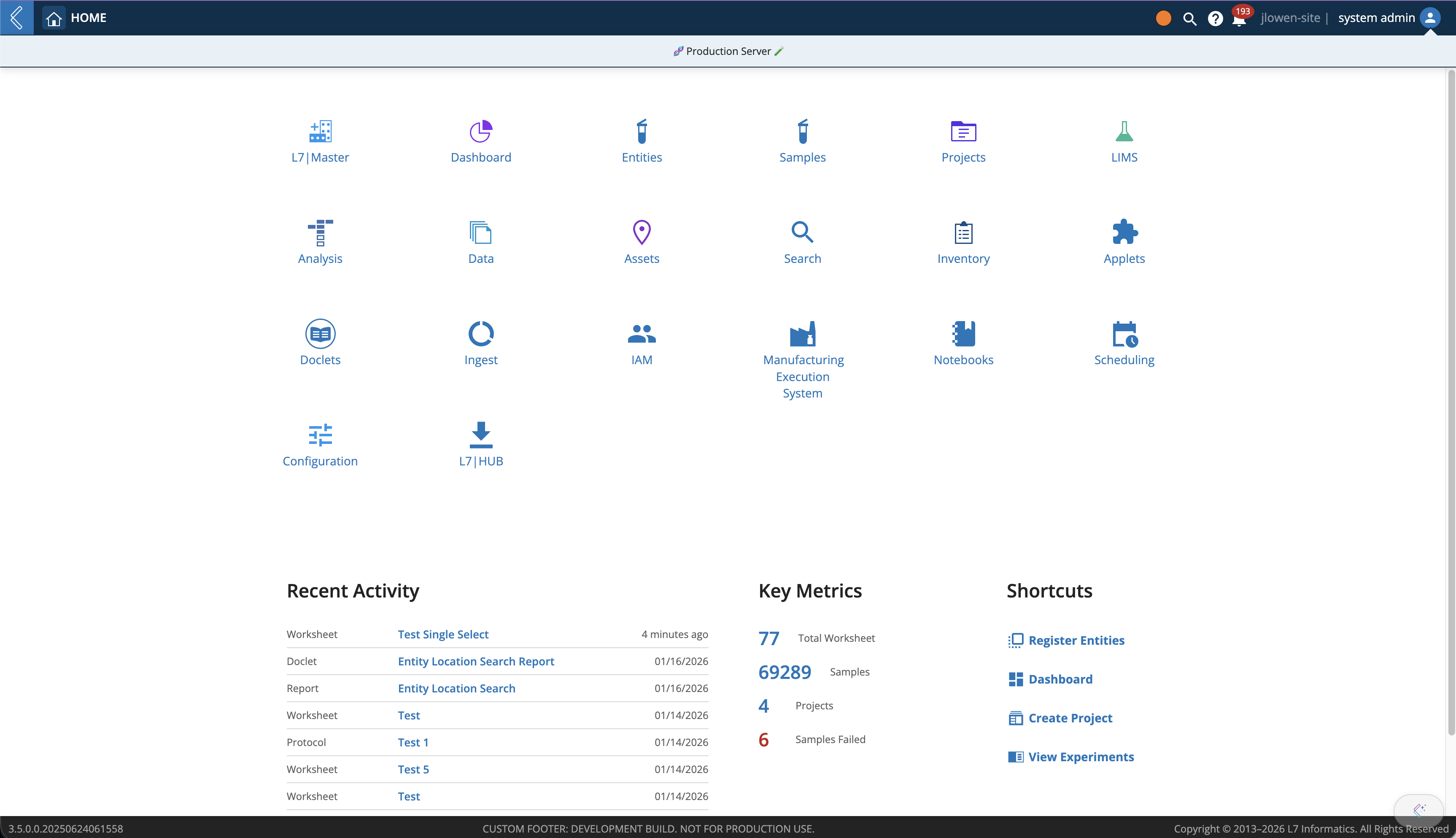Click the search magnifier in top bar
Image resolution: width=1456 pixels, height=838 pixels.
click(1190, 19)
